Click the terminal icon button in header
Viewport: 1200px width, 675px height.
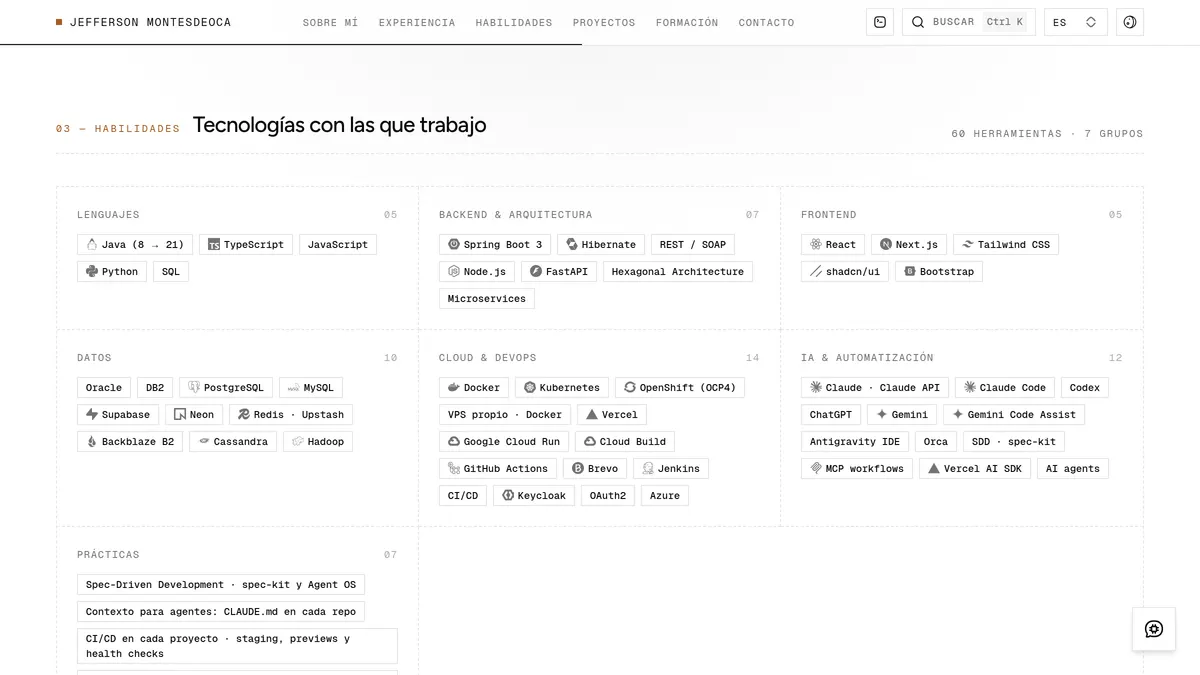point(880,22)
